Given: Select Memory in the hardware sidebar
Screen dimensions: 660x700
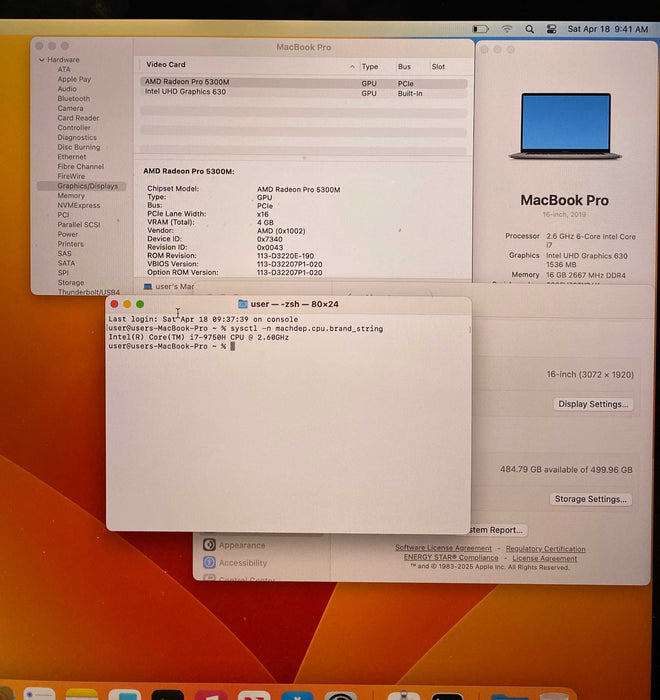Looking at the screenshot, I should [x=71, y=196].
